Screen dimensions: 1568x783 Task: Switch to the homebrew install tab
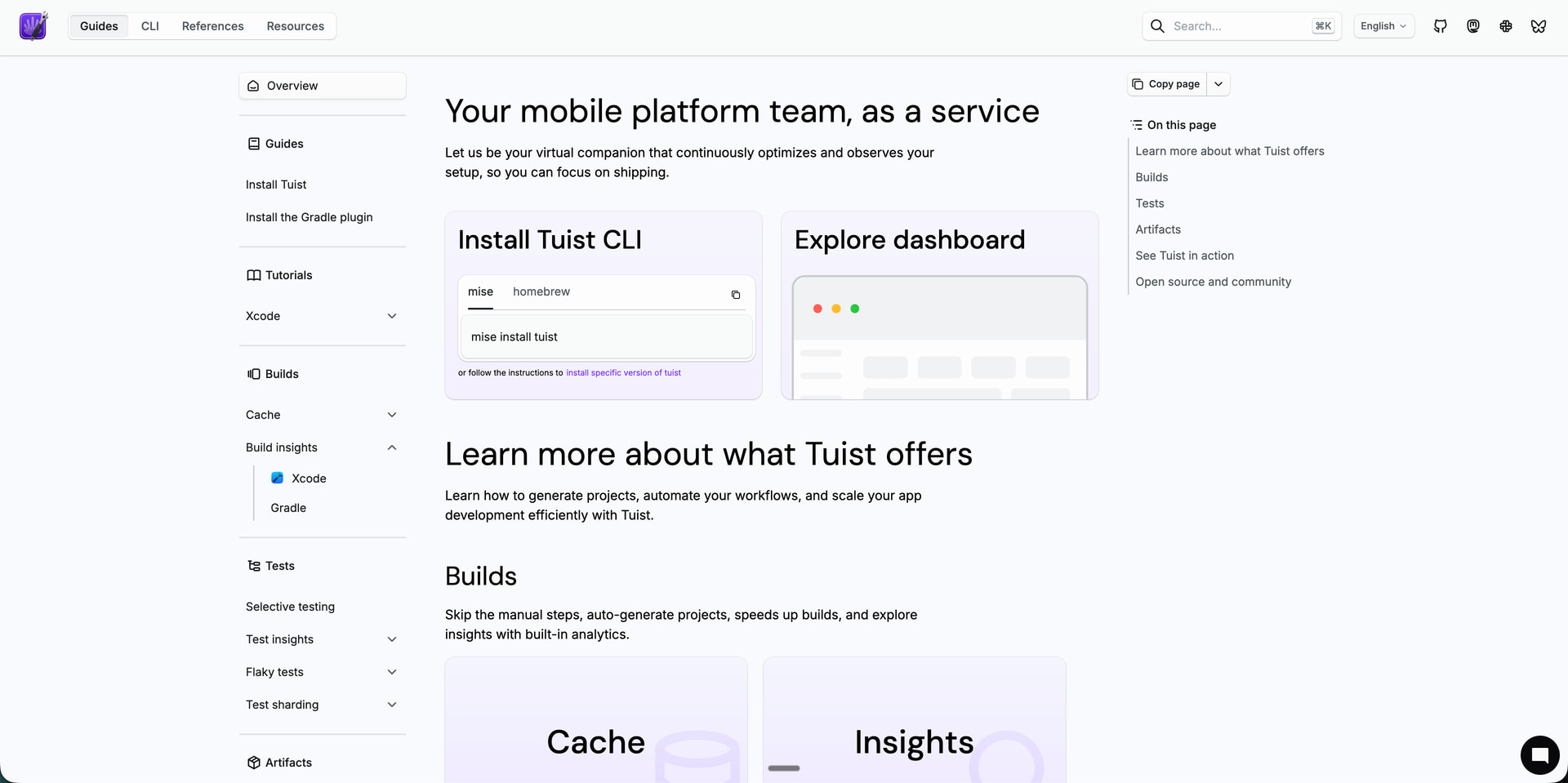click(541, 291)
